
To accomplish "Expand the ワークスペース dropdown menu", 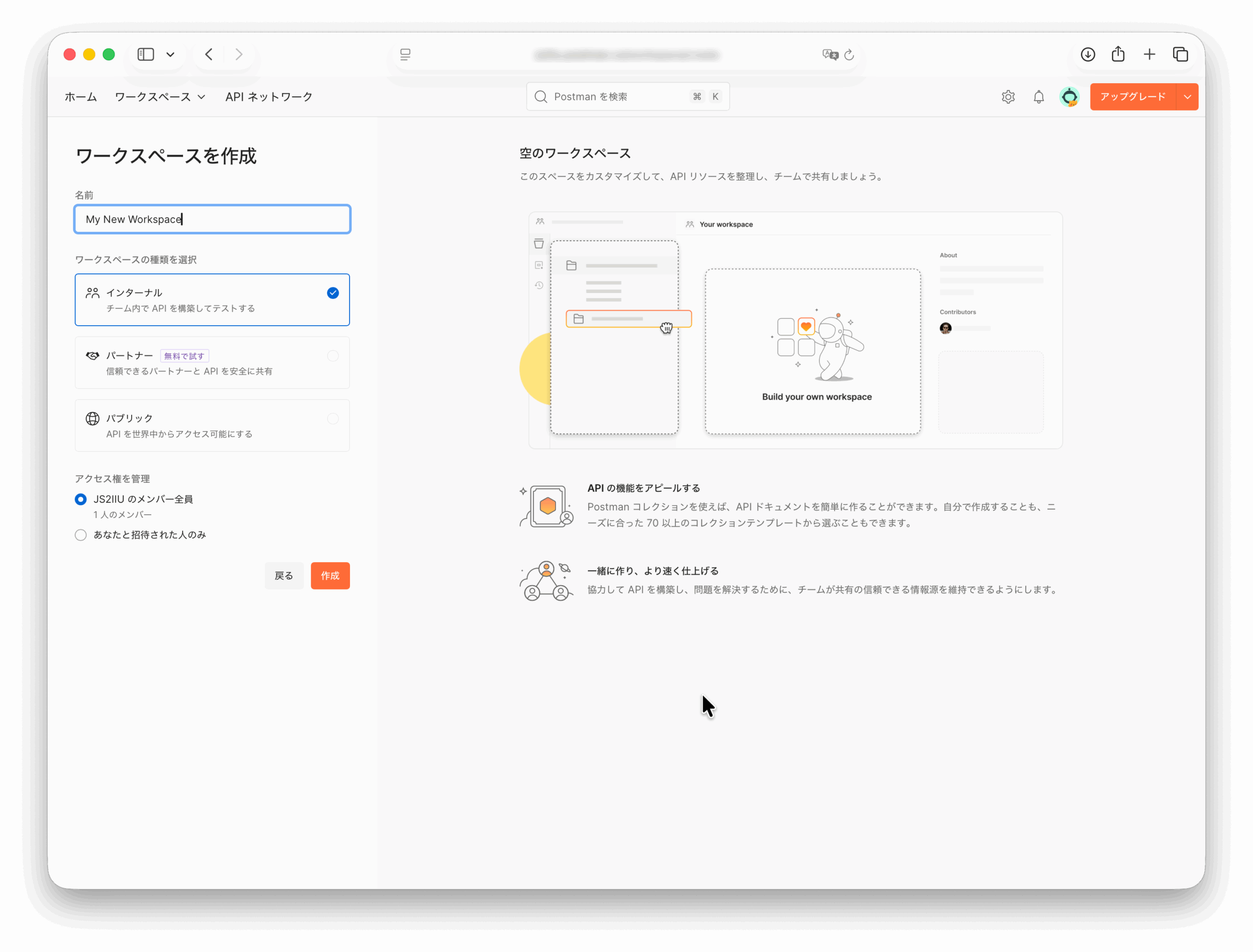I will [160, 97].
